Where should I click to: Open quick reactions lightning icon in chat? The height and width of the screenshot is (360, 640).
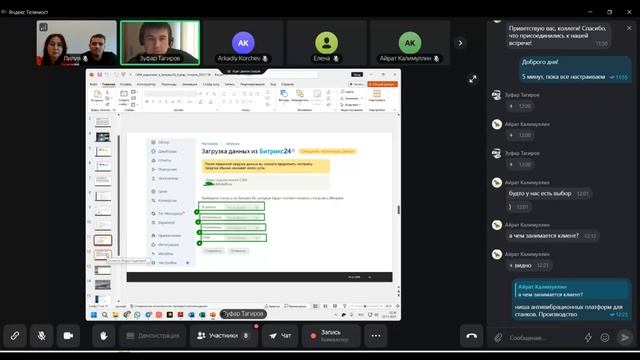588,338
